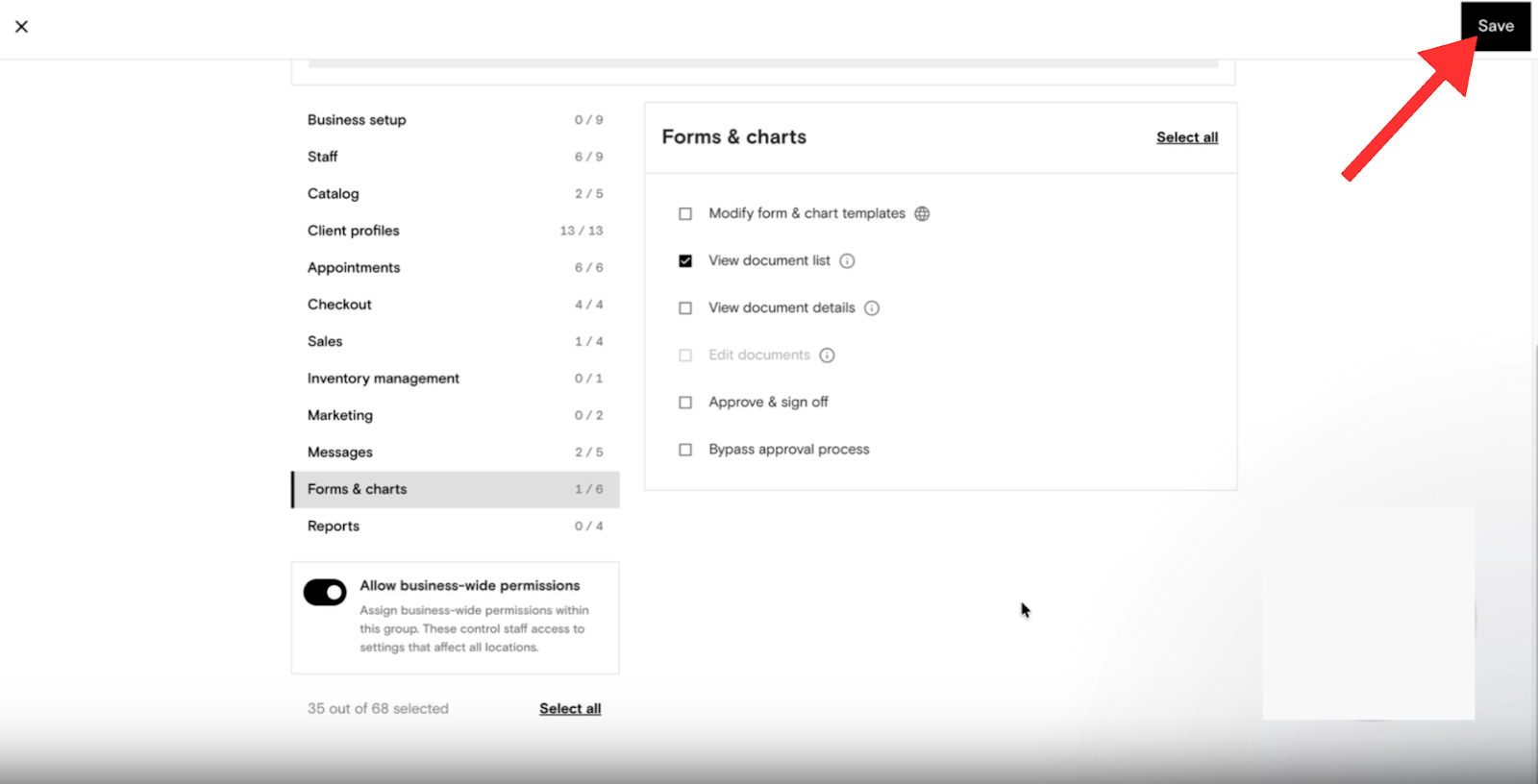Image resolution: width=1538 pixels, height=784 pixels.
Task: Click the Forms & charts panel heading
Action: [x=734, y=136]
